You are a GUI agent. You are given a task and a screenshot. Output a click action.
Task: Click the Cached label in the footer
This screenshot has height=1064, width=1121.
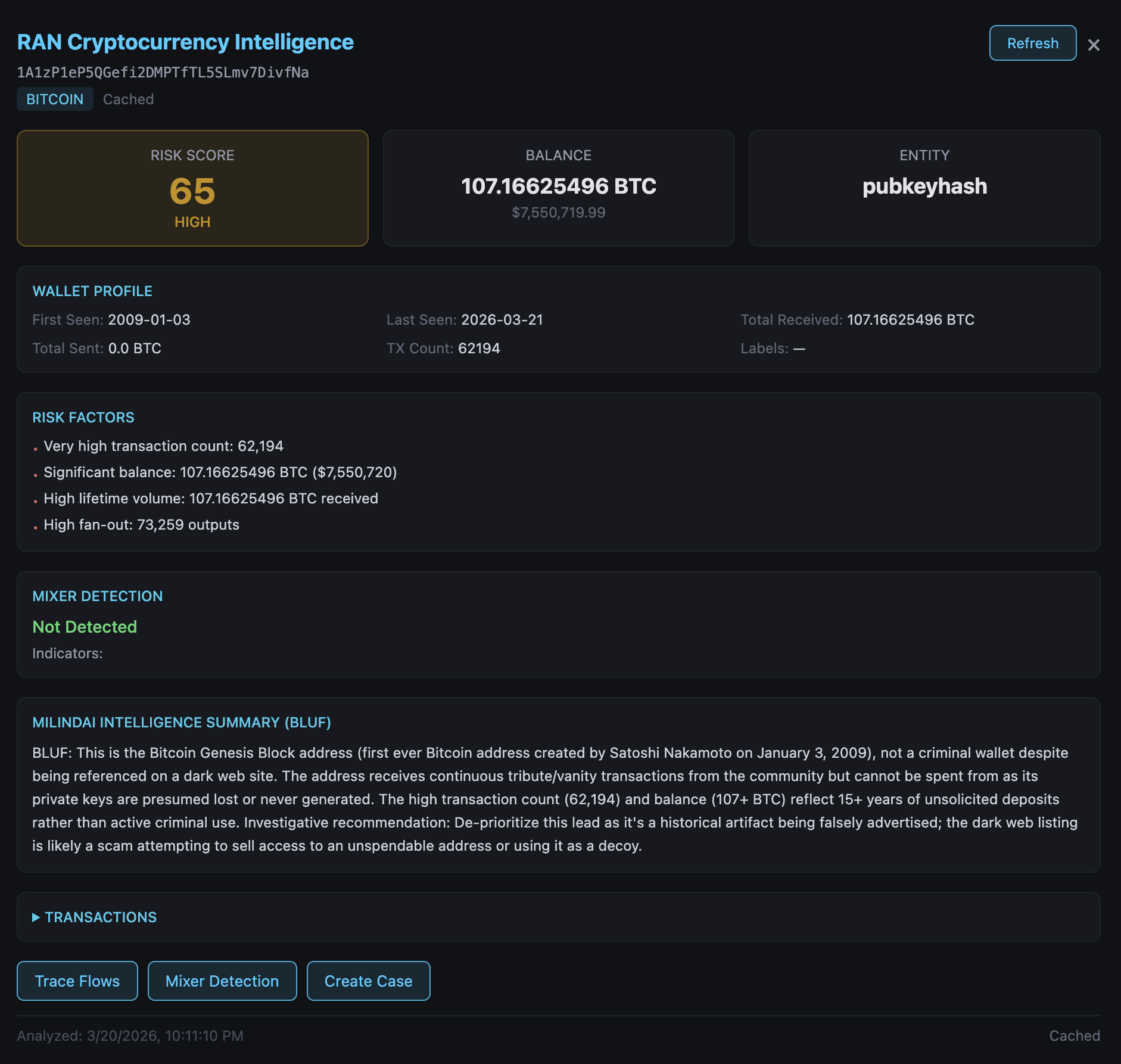tap(1075, 1036)
